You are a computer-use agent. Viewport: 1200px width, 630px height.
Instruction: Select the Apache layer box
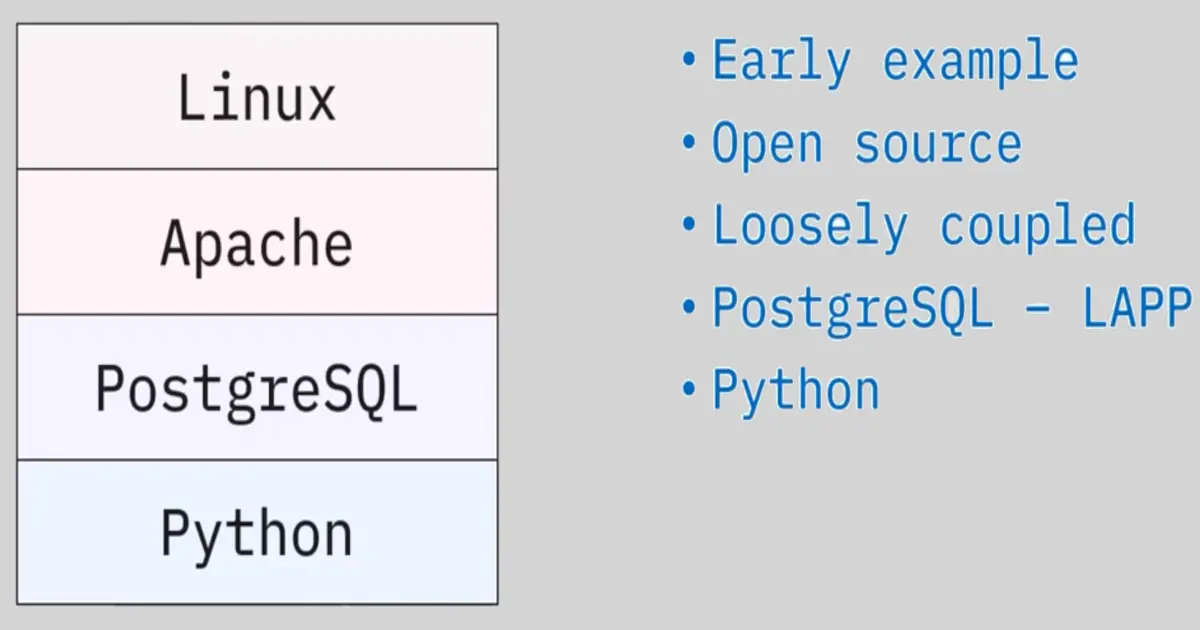click(x=257, y=243)
